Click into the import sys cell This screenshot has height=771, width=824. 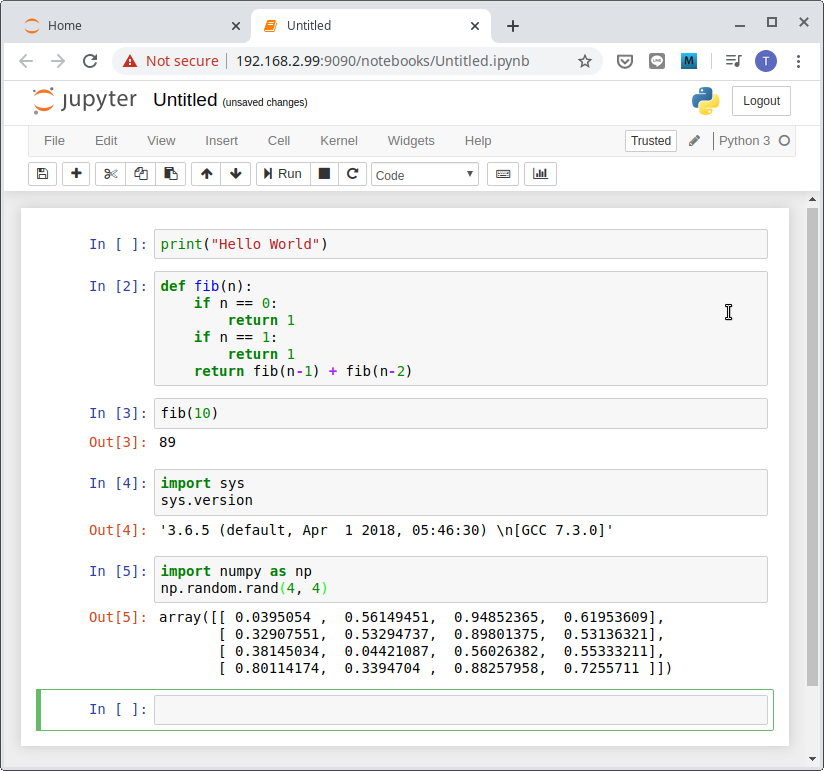tap(460, 492)
